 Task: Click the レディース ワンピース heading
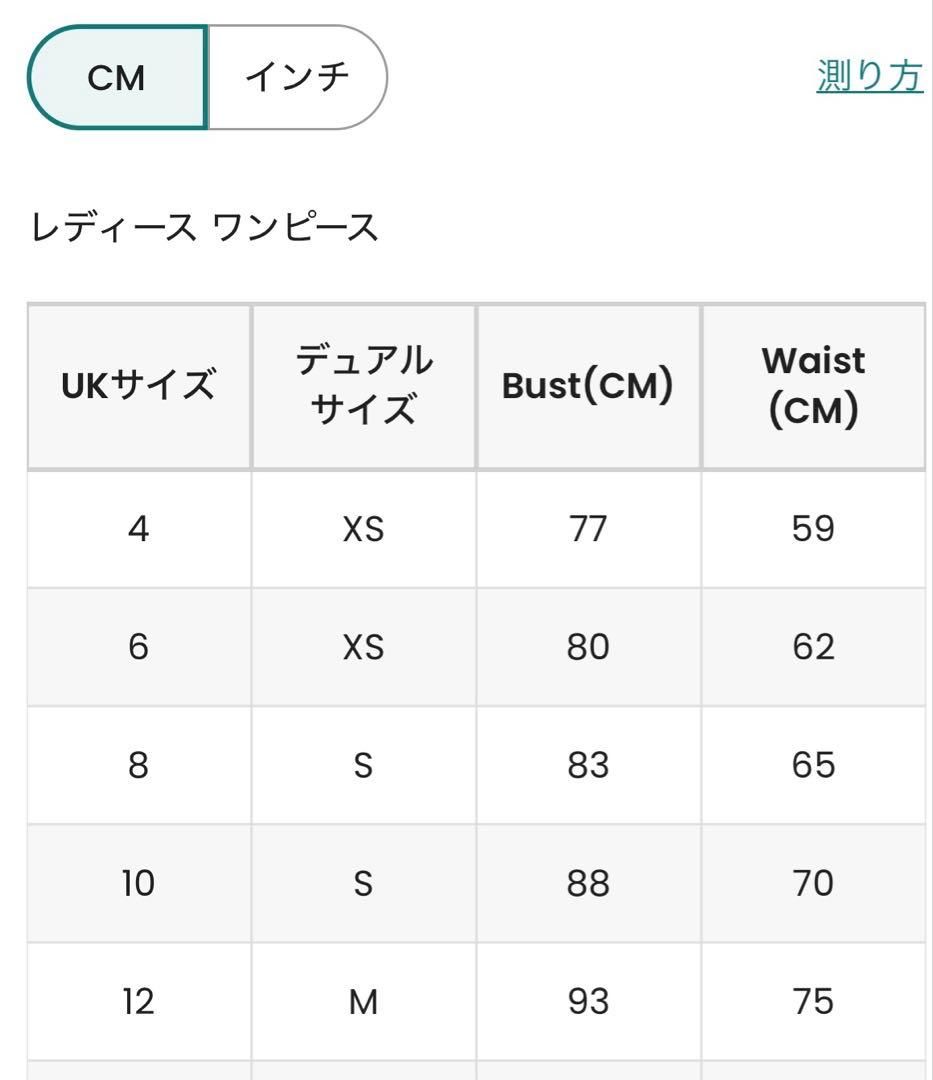click(205, 228)
